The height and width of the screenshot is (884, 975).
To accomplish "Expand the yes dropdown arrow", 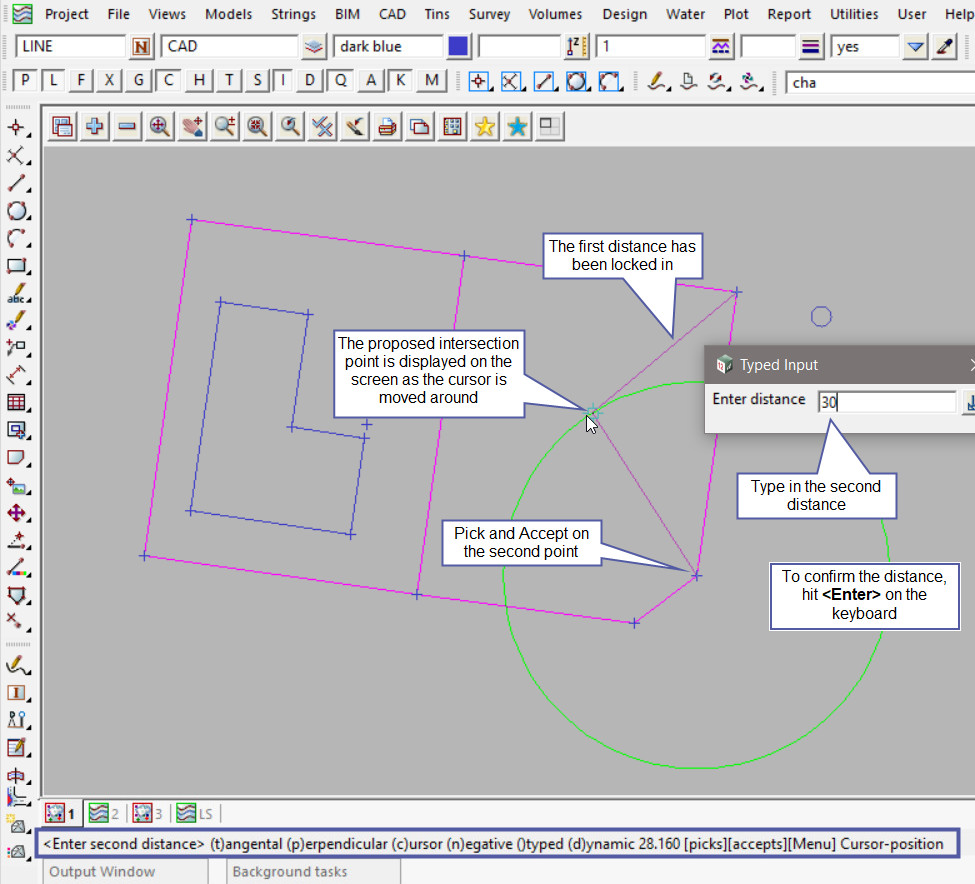I will coord(915,47).
